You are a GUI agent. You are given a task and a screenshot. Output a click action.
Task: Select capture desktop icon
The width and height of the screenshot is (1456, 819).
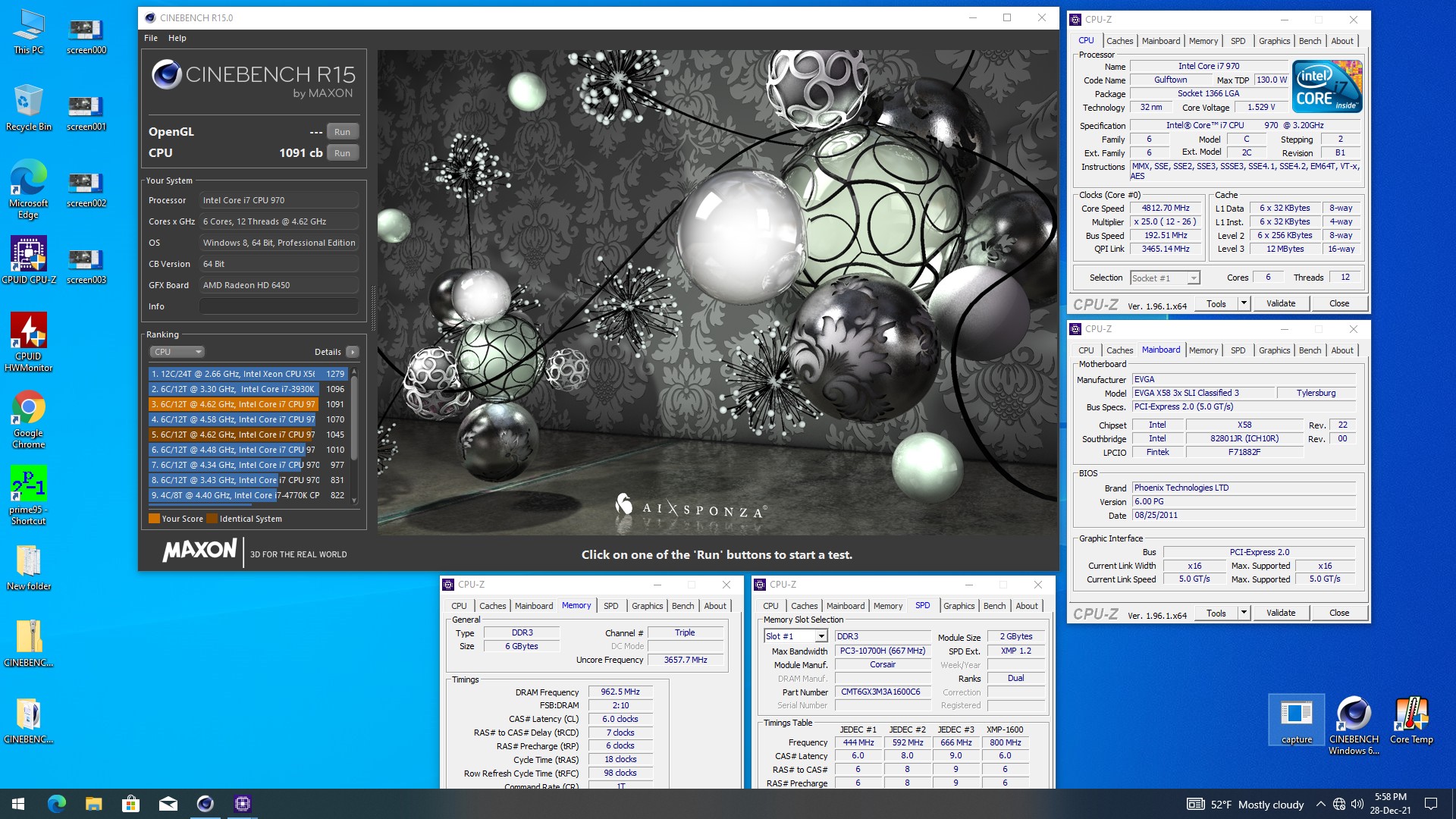pos(1297,720)
